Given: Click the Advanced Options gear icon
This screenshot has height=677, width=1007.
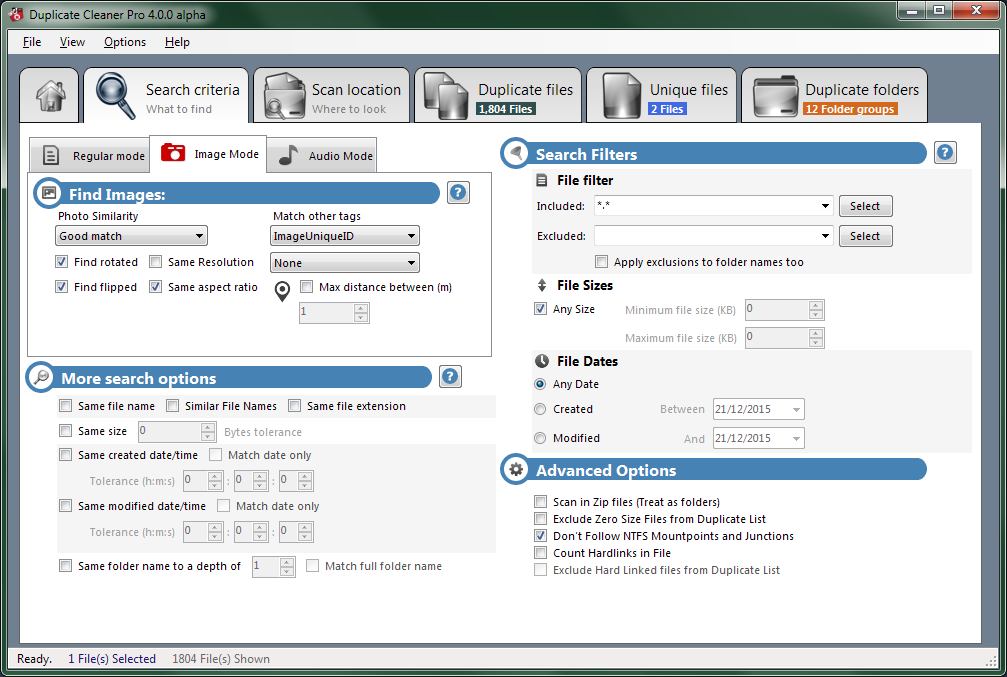Looking at the screenshot, I should pyautogui.click(x=516, y=470).
